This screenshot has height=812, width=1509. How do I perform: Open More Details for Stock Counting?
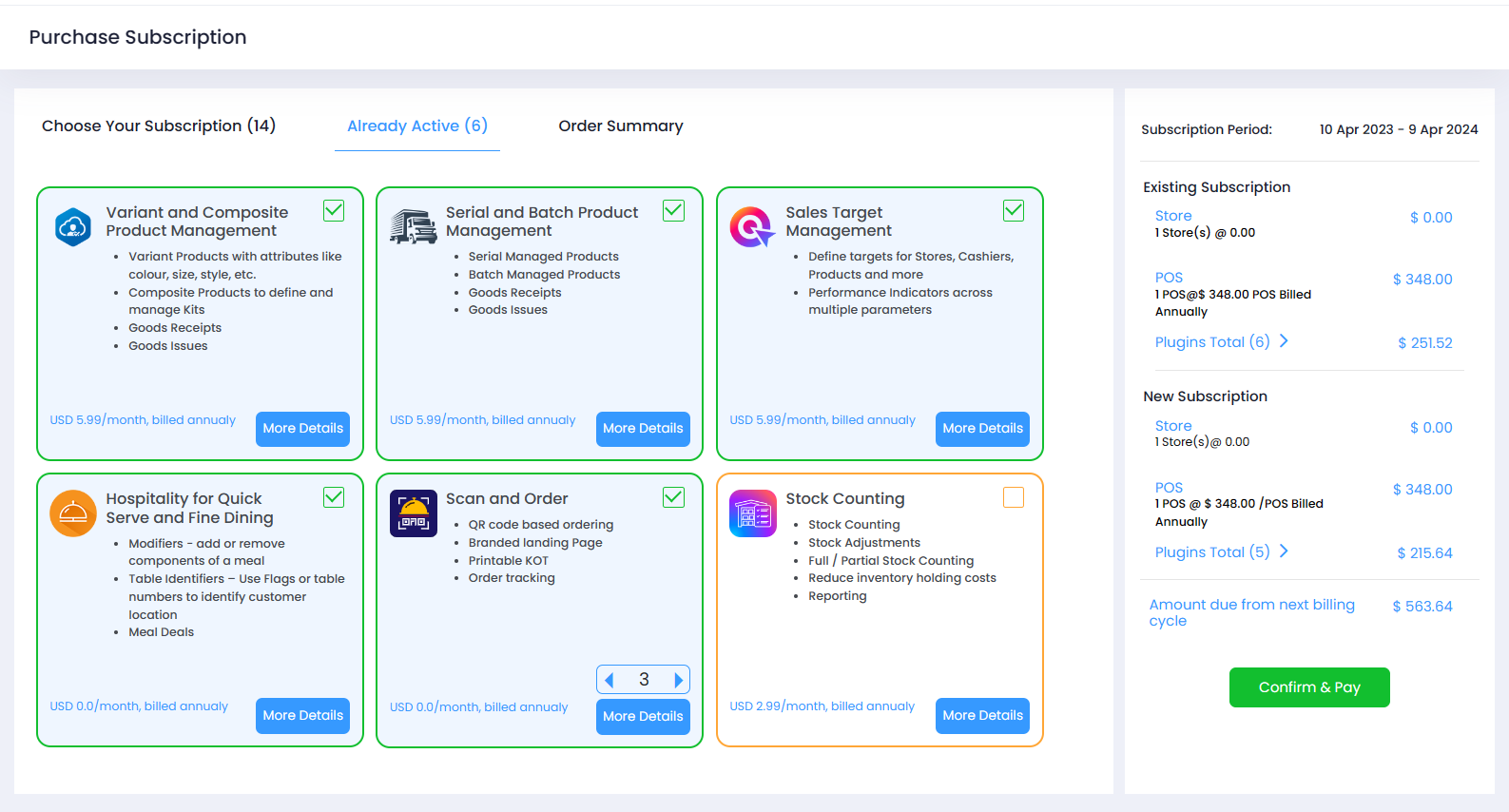(982, 715)
